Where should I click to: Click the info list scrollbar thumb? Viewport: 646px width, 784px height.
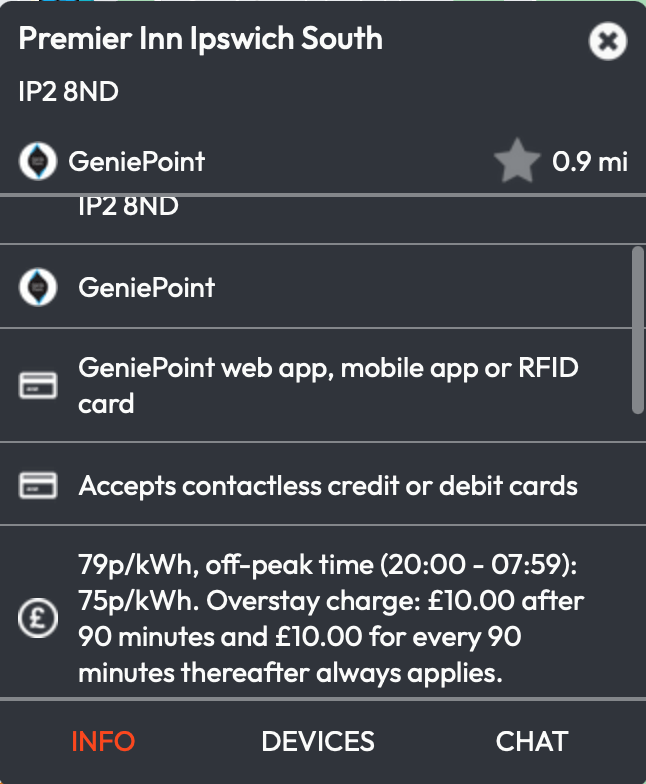638,330
